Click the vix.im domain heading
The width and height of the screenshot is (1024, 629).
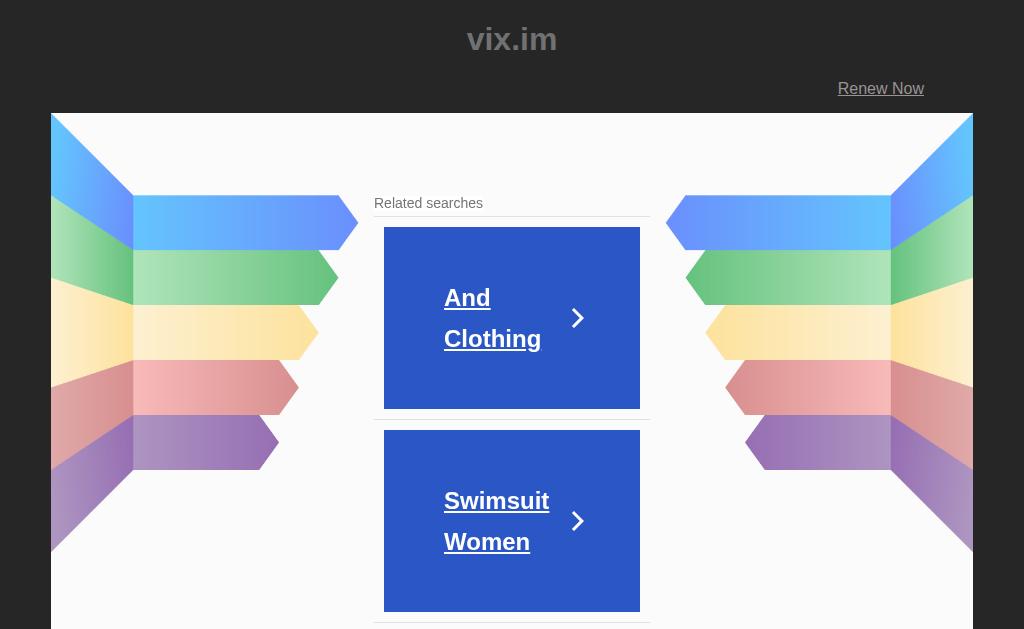(x=512, y=39)
